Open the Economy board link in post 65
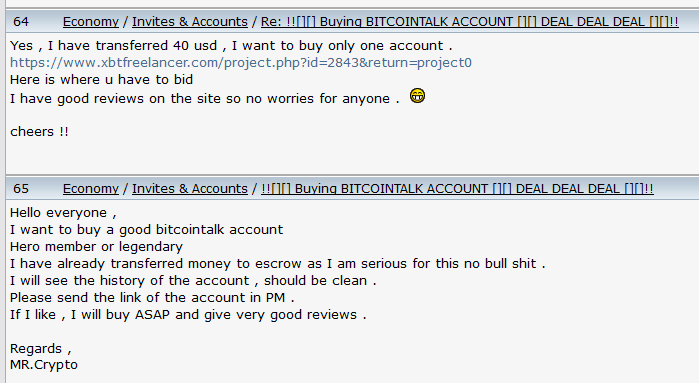 [91, 189]
